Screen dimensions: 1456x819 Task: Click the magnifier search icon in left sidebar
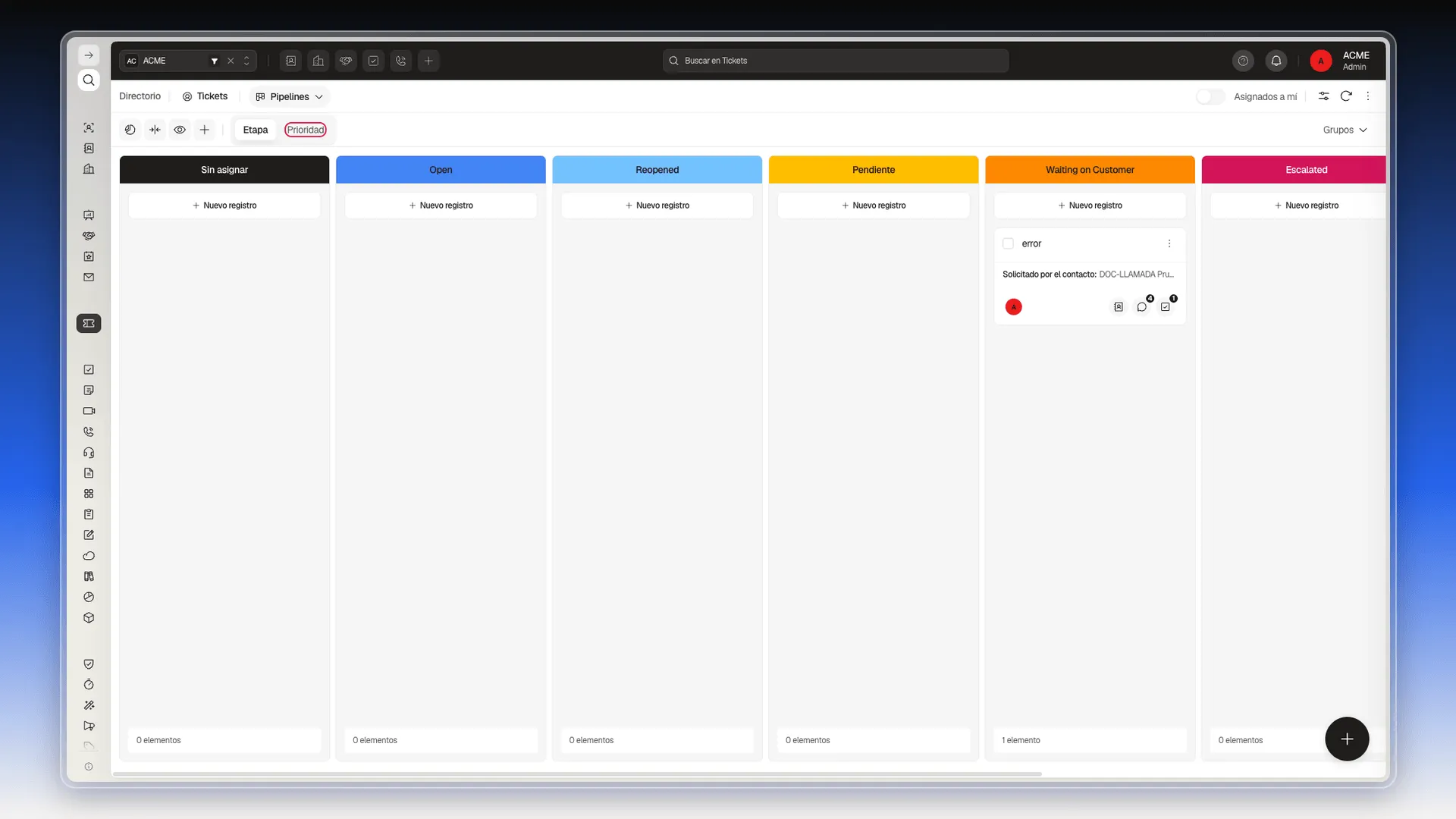pos(89,80)
